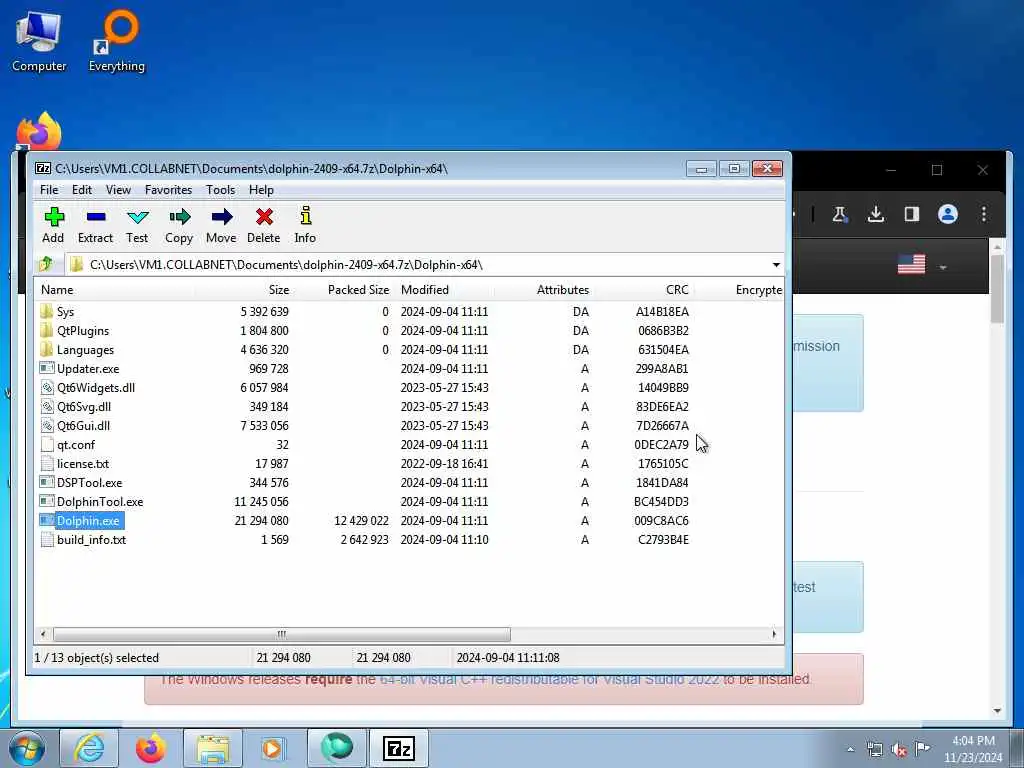Select the Qt6Gui.dll file name
The image size is (1024, 768).
[x=83, y=425]
